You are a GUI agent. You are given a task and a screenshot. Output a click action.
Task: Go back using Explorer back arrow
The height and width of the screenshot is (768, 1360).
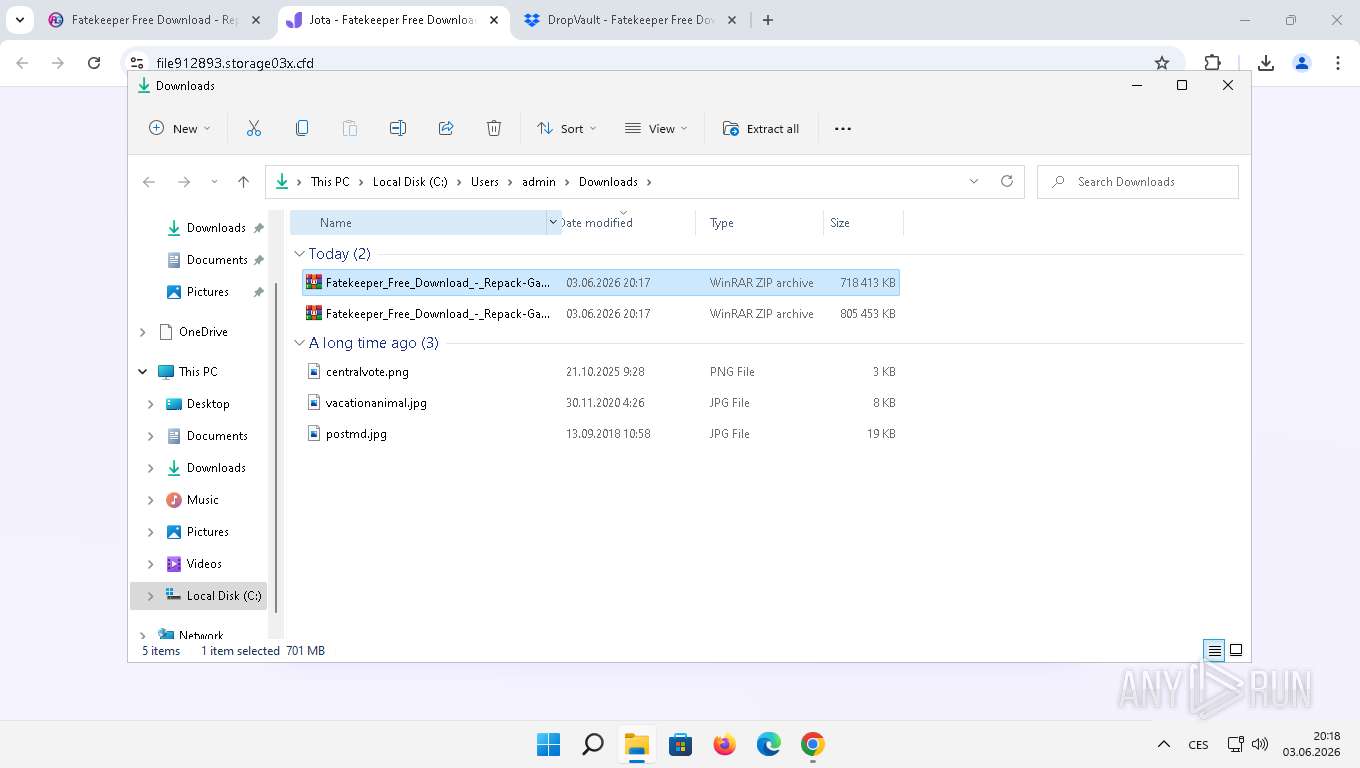click(x=149, y=181)
